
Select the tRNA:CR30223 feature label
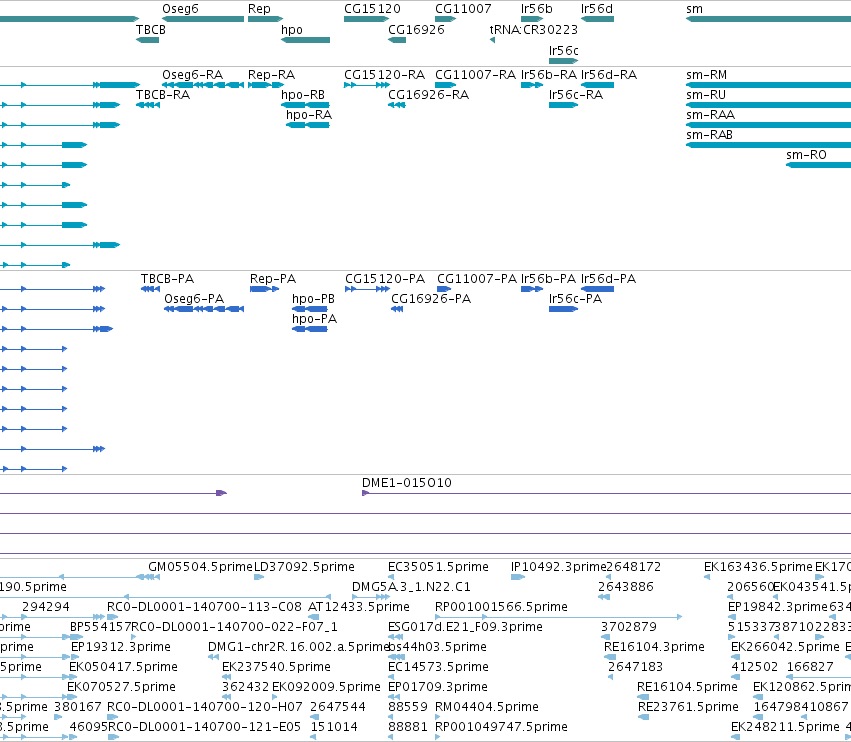[534, 29]
